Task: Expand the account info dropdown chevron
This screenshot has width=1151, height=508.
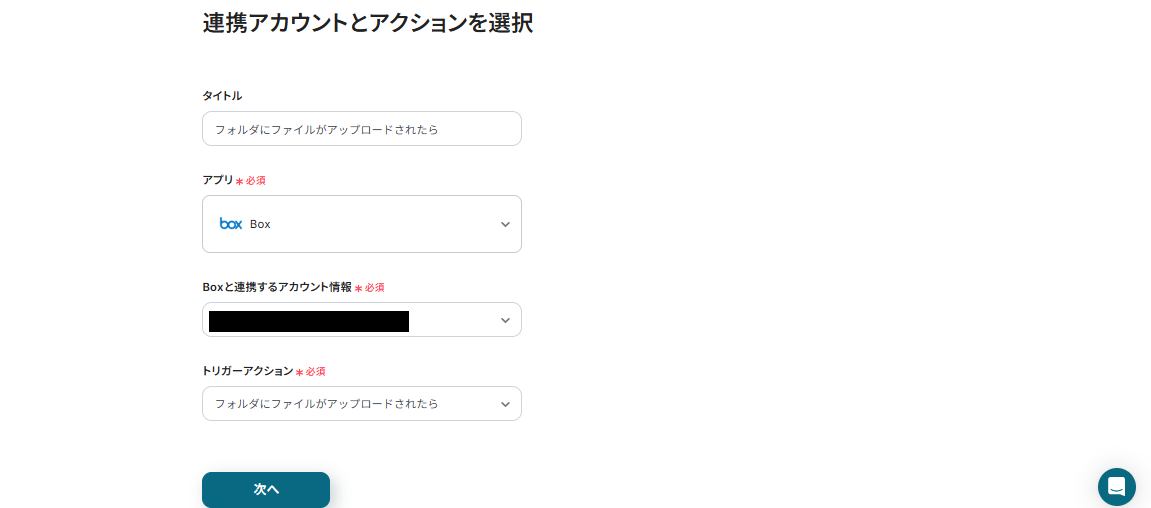Action: tap(505, 320)
